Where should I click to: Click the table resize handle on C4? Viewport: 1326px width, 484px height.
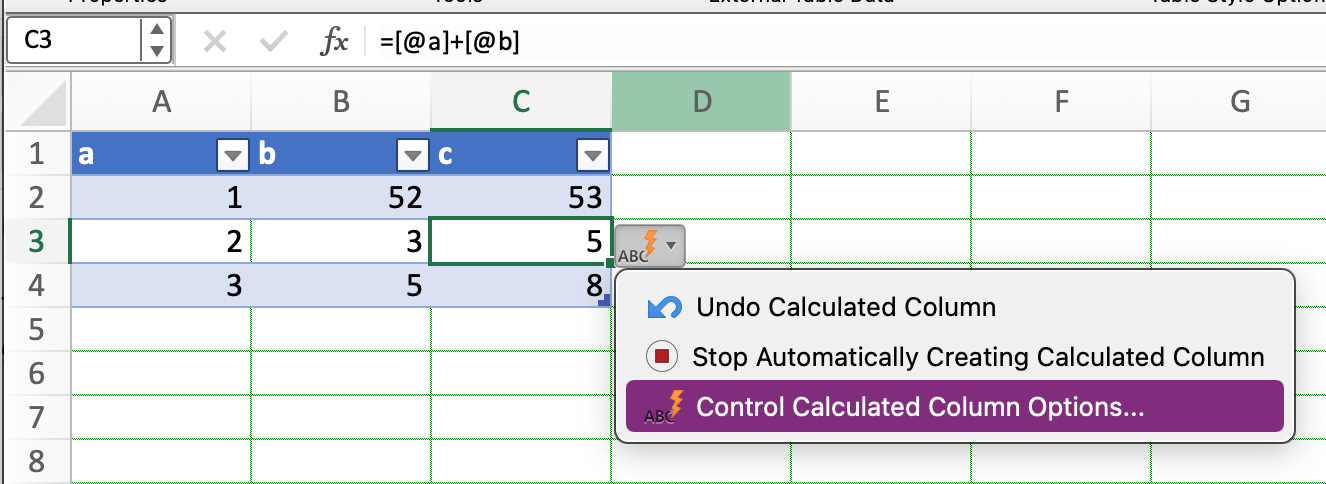tap(604, 299)
